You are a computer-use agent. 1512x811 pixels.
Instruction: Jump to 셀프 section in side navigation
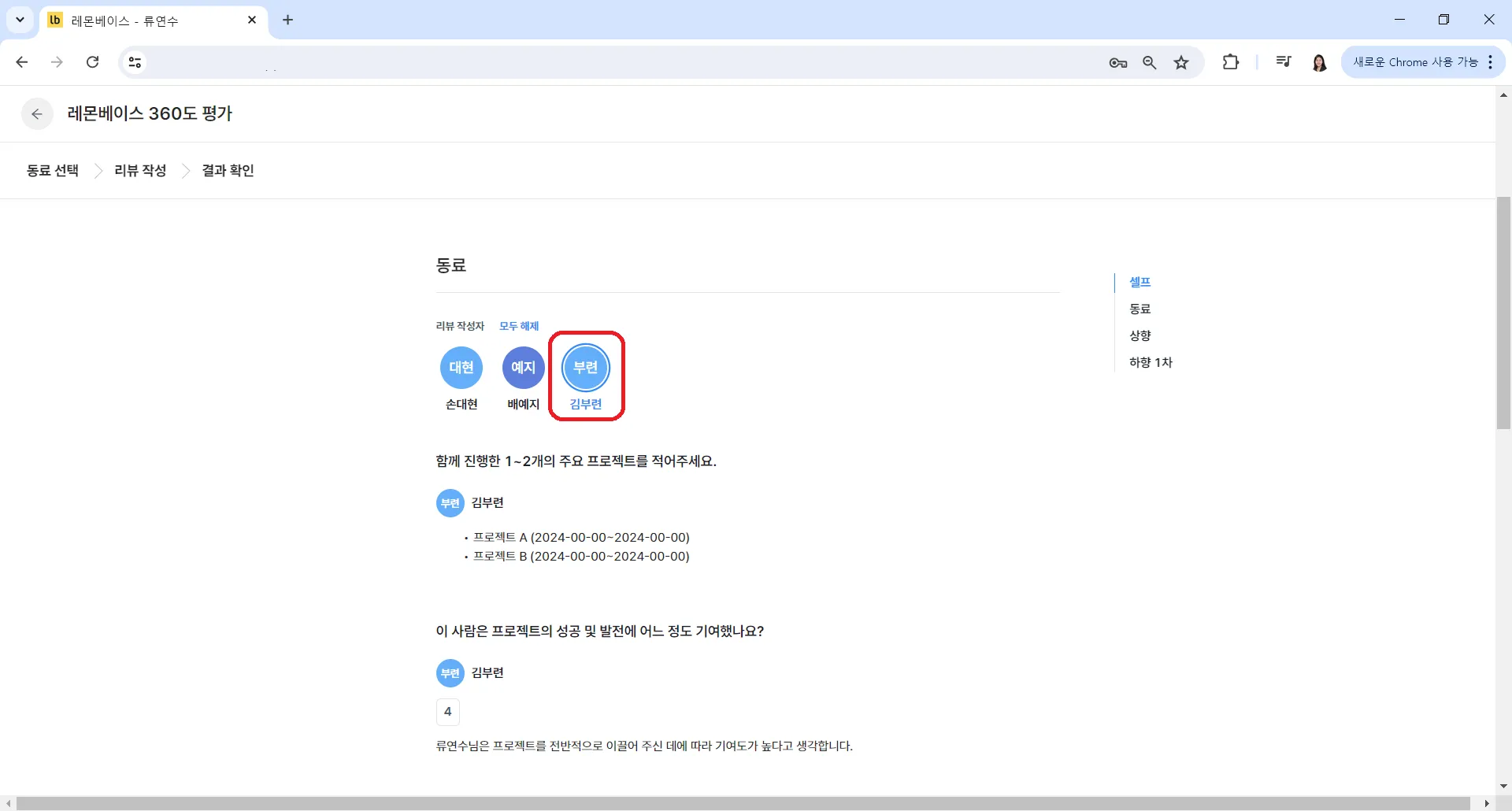pyautogui.click(x=1140, y=282)
